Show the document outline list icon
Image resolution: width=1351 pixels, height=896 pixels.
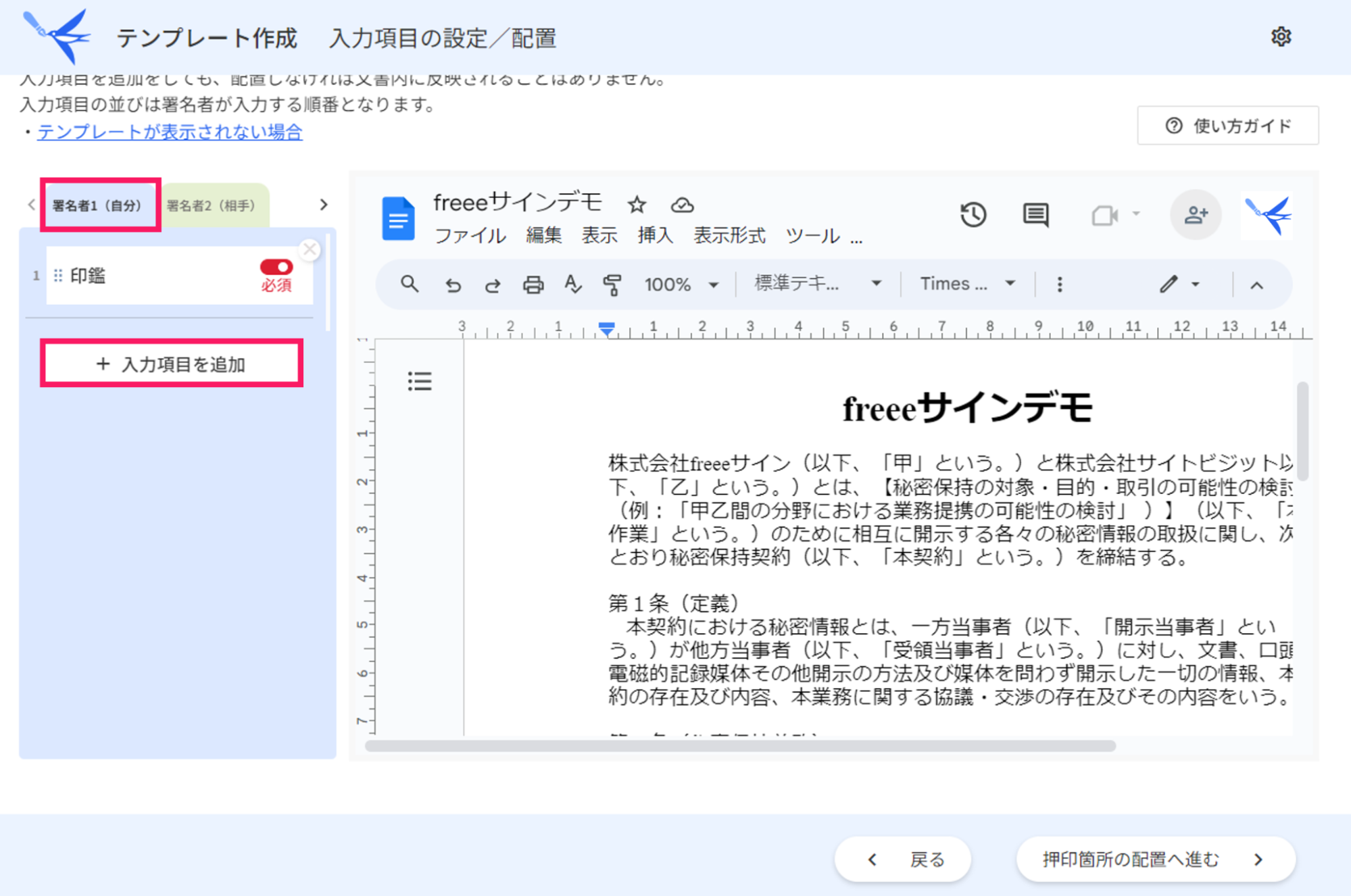[x=420, y=381]
